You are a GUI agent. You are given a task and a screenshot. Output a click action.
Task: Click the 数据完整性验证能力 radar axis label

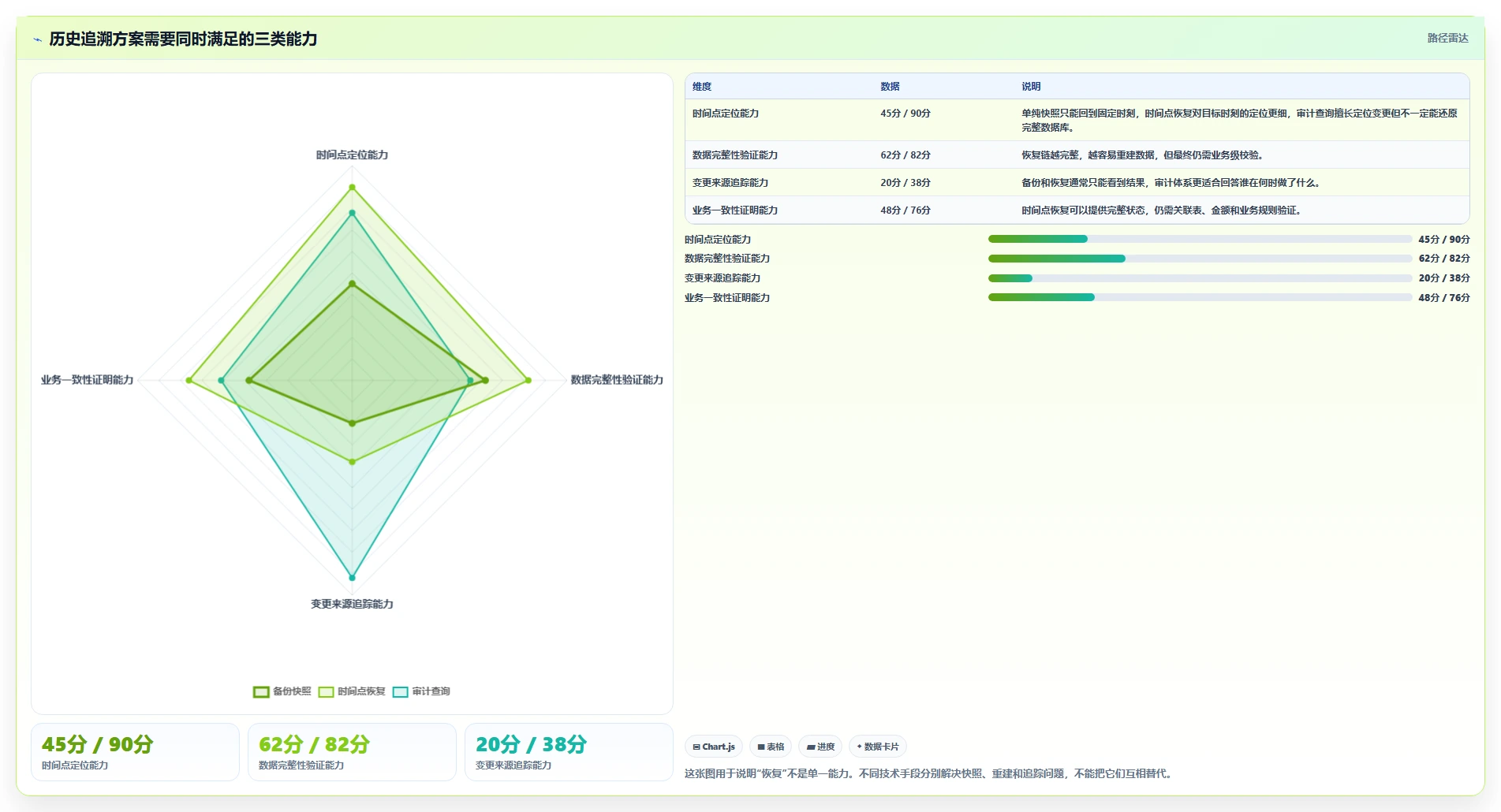tap(617, 380)
